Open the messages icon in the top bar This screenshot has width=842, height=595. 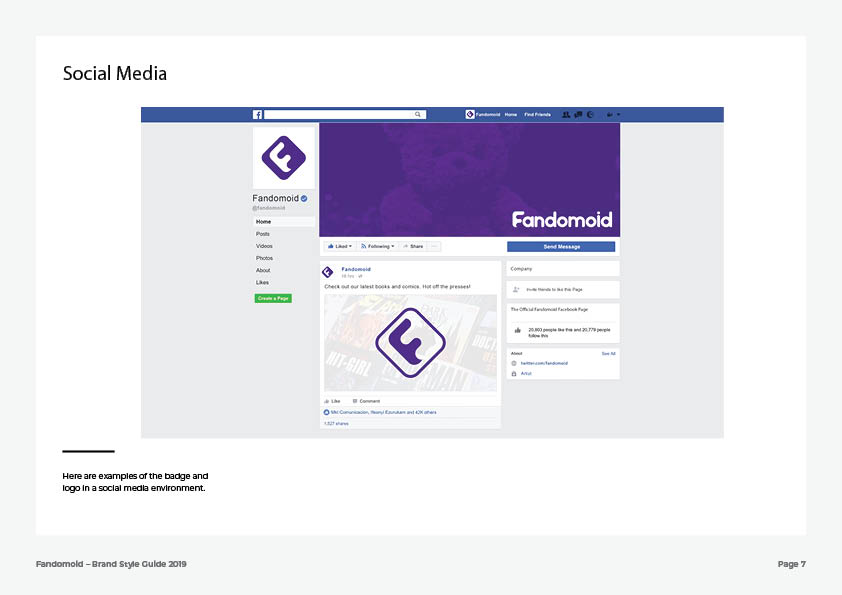(578, 115)
